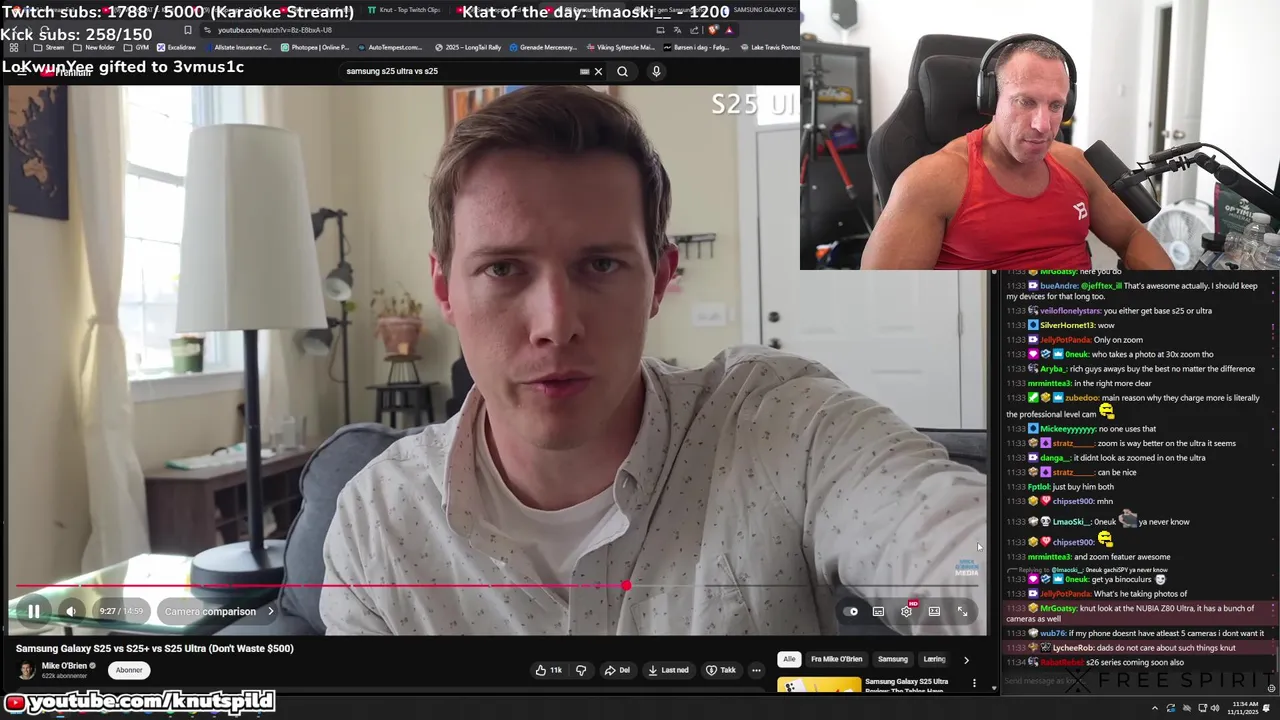Show hidden system tray icons
The width and height of the screenshot is (1280, 720).
(1154, 708)
